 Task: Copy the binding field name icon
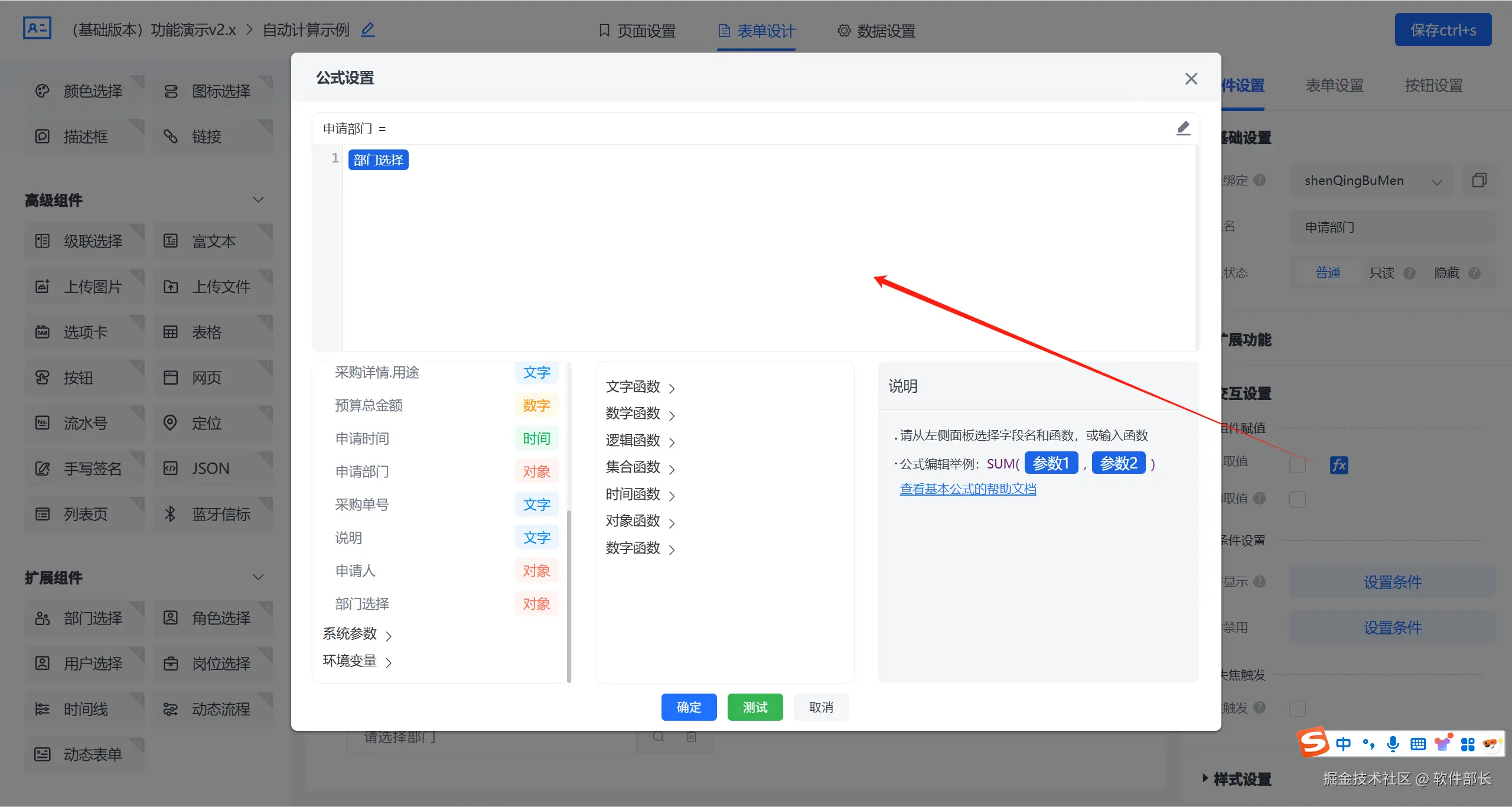(x=1479, y=180)
